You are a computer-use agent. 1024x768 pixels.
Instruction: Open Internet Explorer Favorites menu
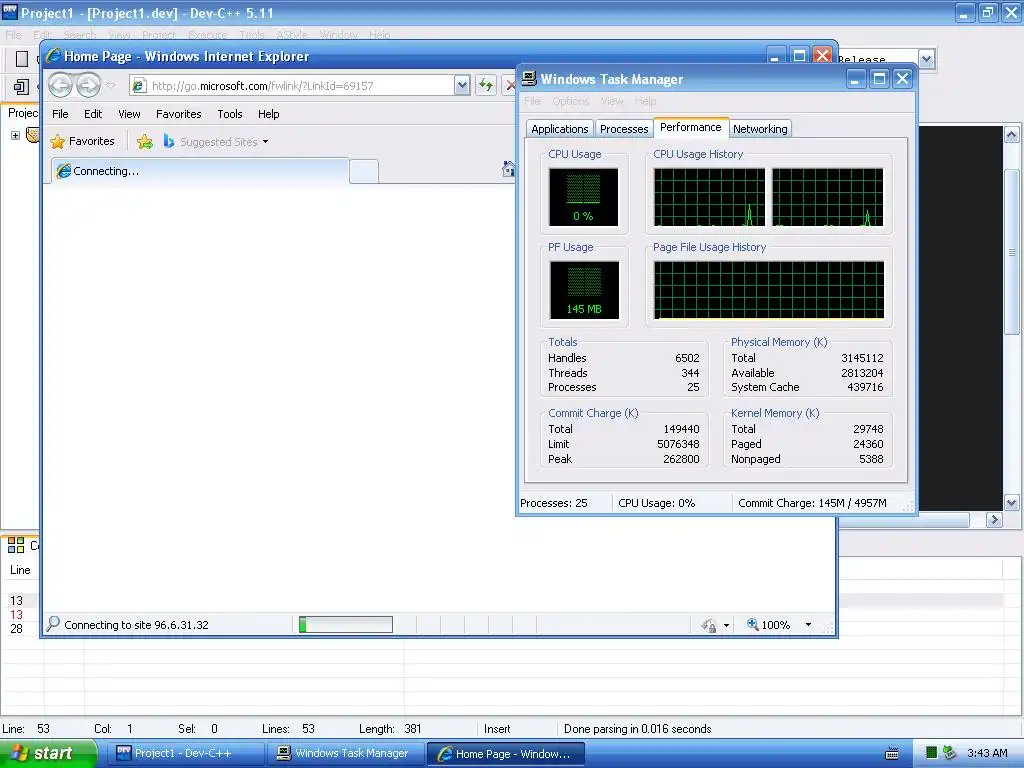pos(178,114)
